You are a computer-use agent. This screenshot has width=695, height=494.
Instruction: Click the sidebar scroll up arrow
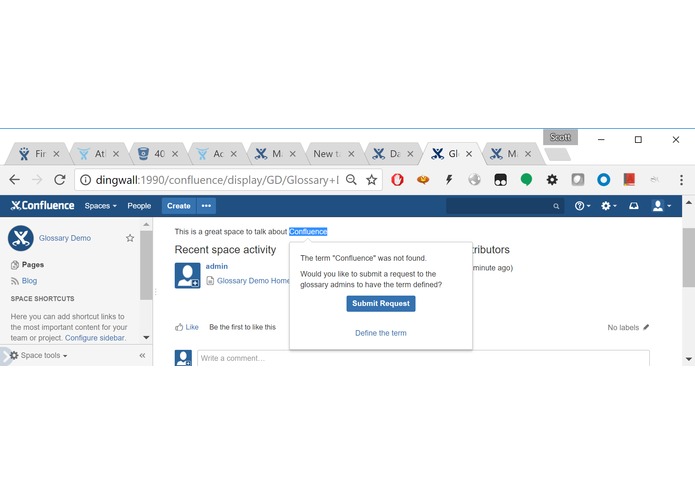point(146,225)
